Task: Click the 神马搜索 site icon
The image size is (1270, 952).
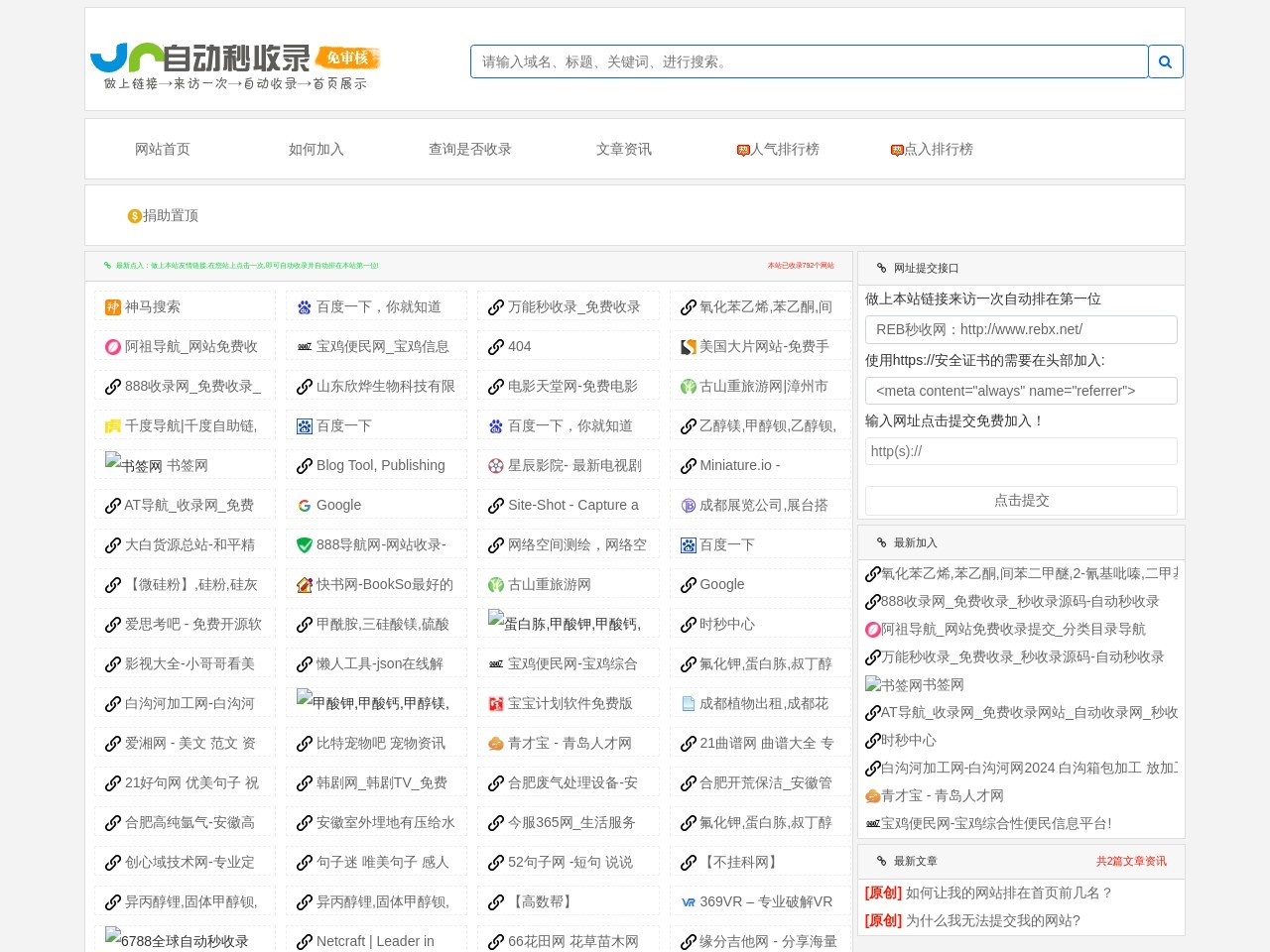Action: pos(113,307)
